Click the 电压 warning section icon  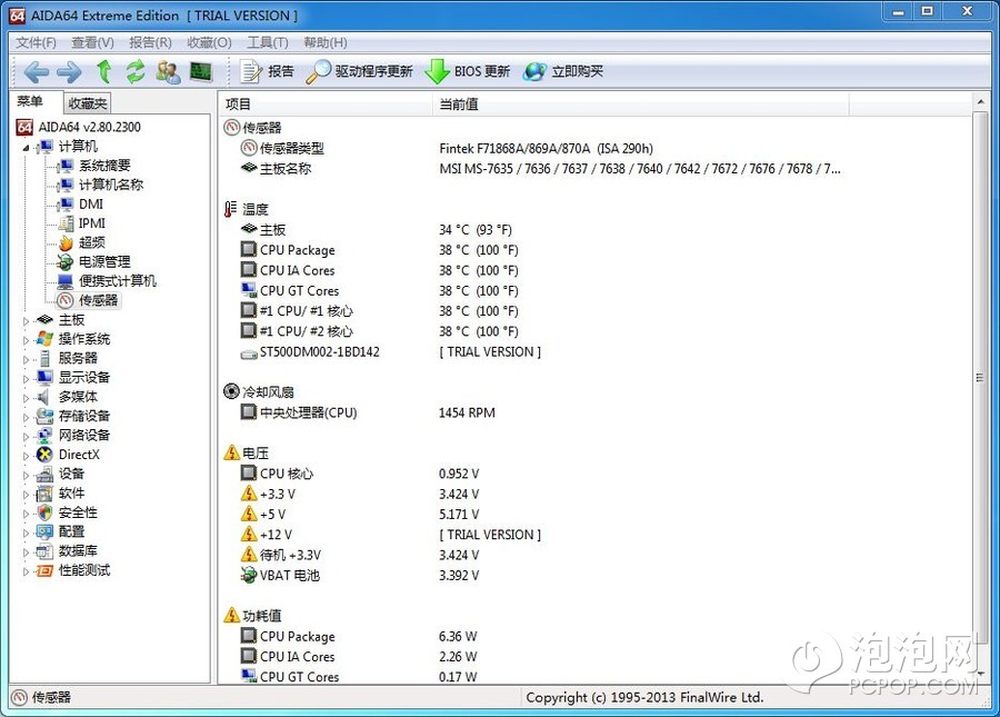coord(232,453)
